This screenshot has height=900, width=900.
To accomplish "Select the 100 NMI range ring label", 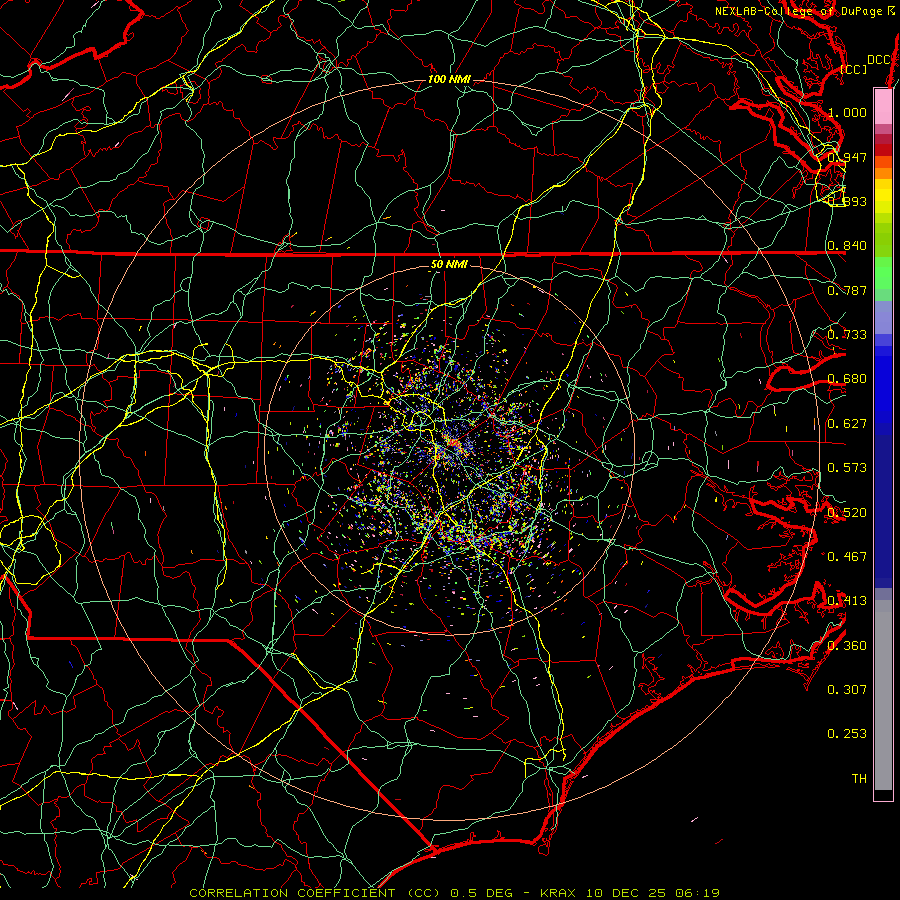I will (x=449, y=79).
